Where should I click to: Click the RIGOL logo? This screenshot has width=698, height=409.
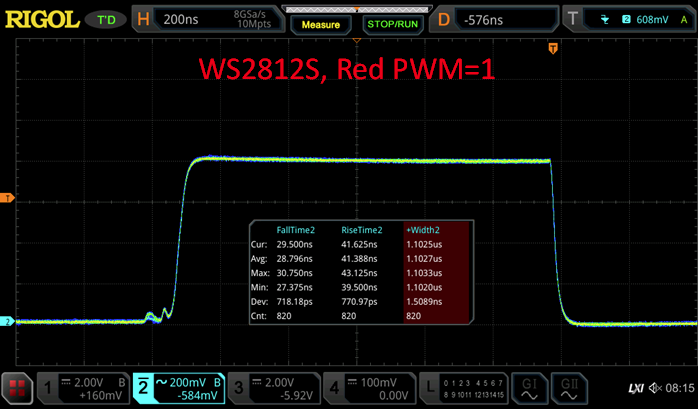click(42, 20)
